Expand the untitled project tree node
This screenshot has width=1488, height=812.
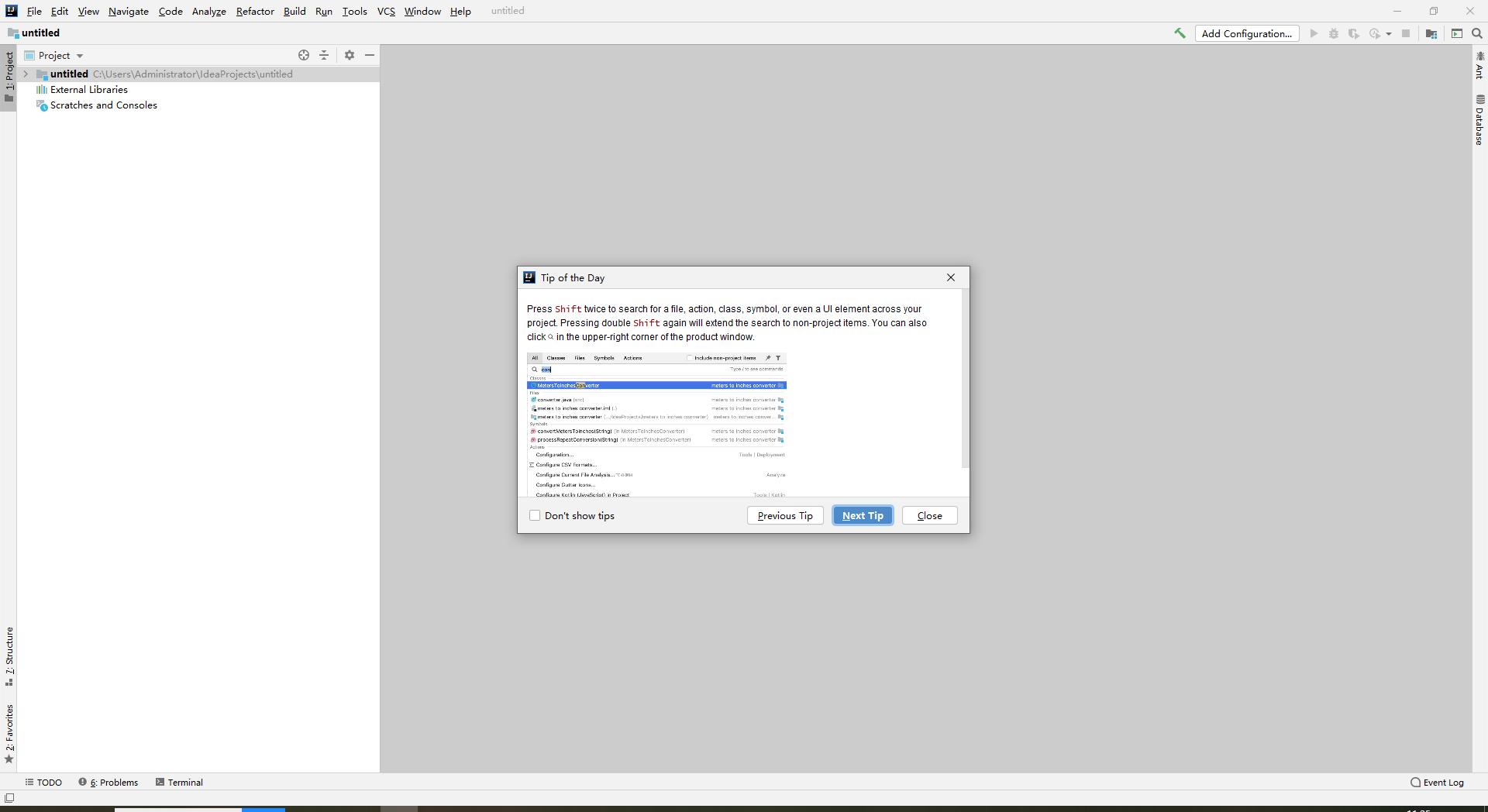[26, 74]
